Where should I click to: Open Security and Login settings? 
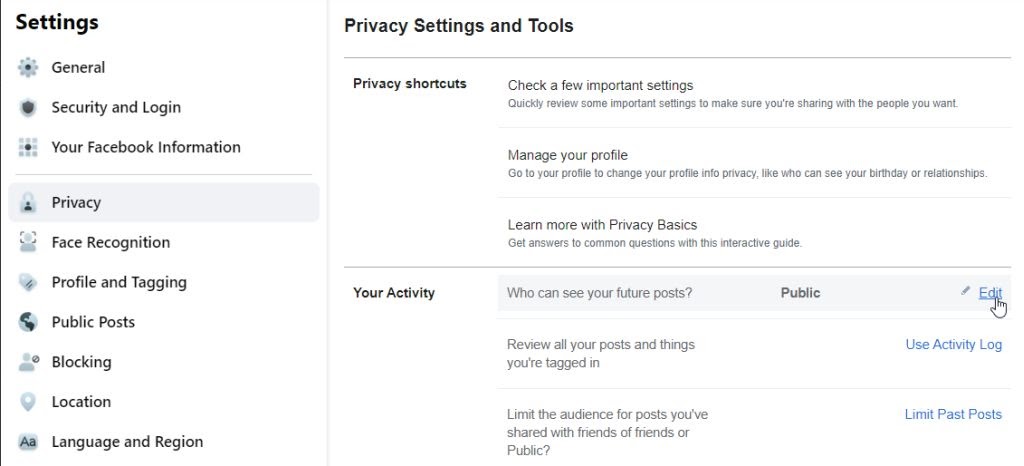(x=116, y=108)
